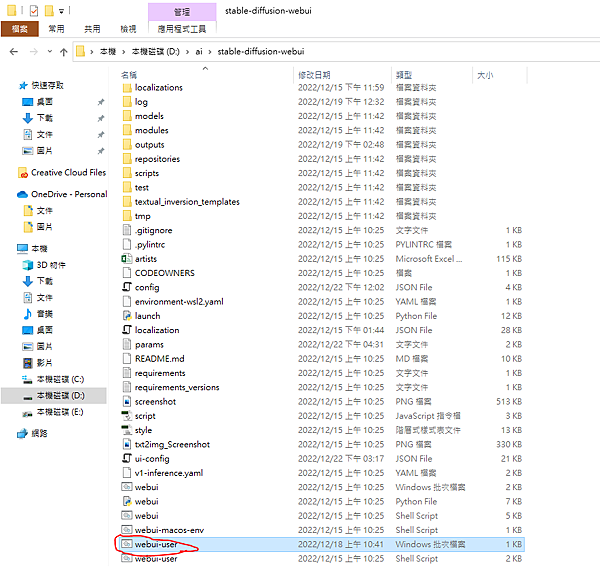Screen dimensions: 600x569
Task: Select the tmp folder row
Action: 321,216
